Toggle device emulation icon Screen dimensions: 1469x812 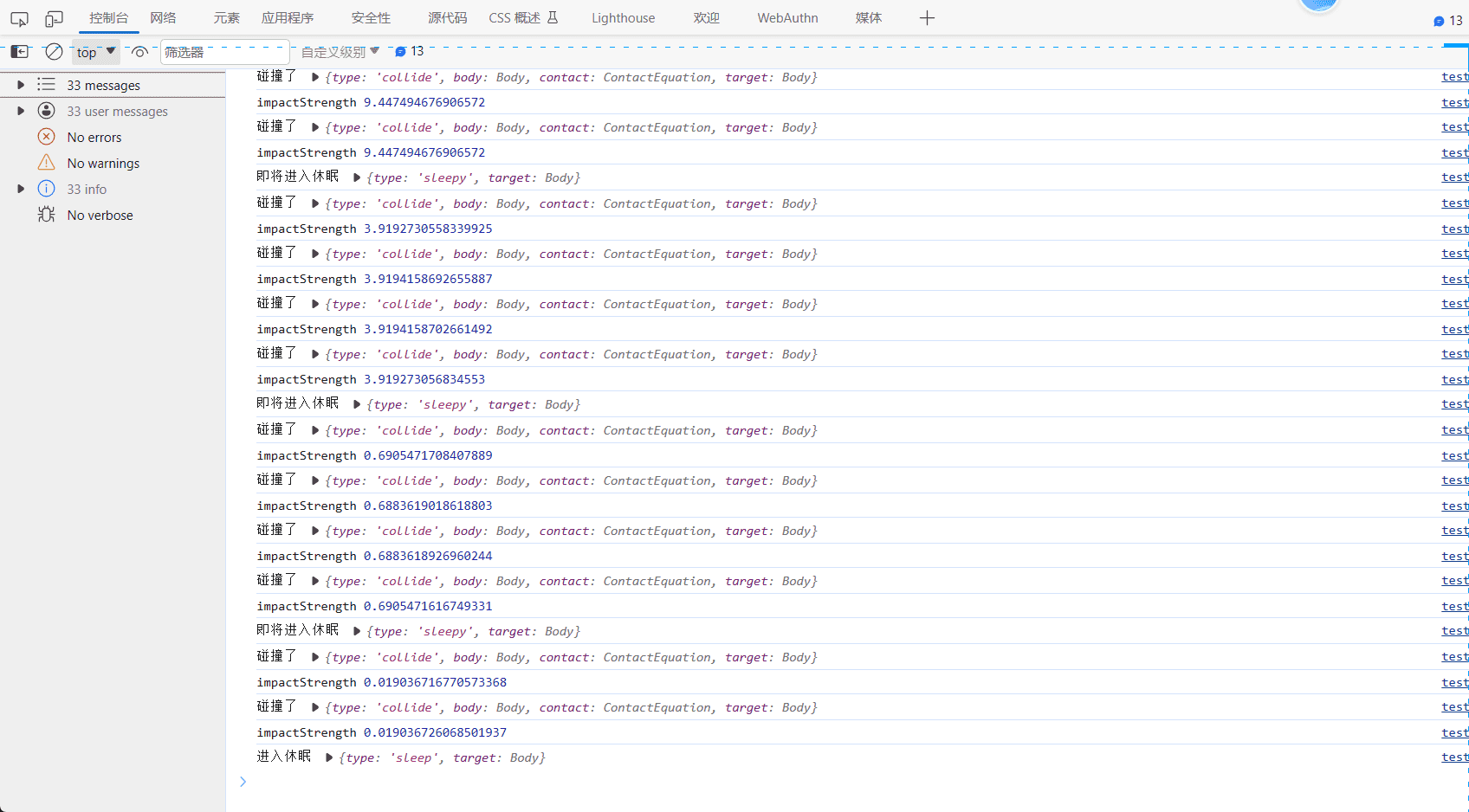tap(54, 18)
